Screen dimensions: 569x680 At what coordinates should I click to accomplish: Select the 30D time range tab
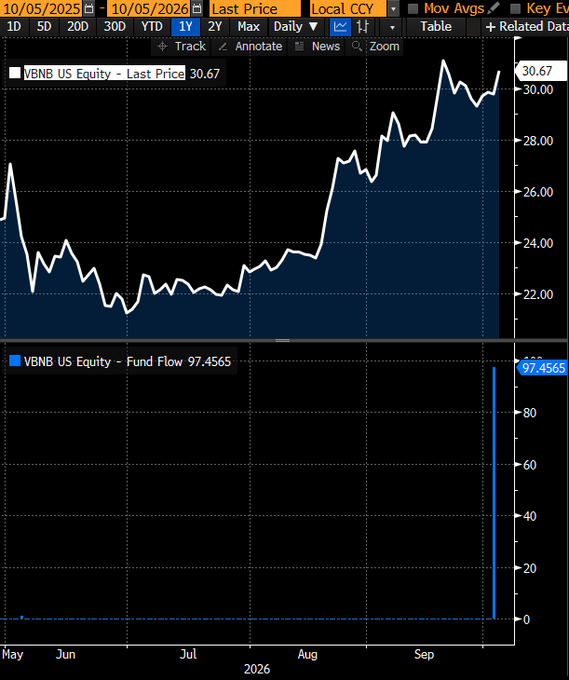coord(114,27)
